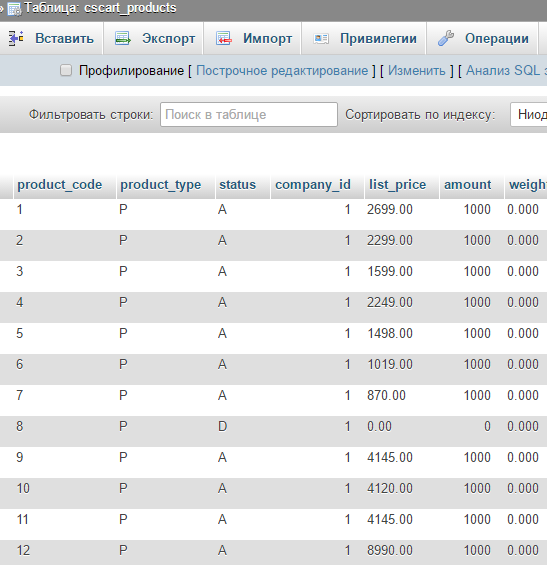
Task: Select list_price cell 1599.00
Action: 390,271
